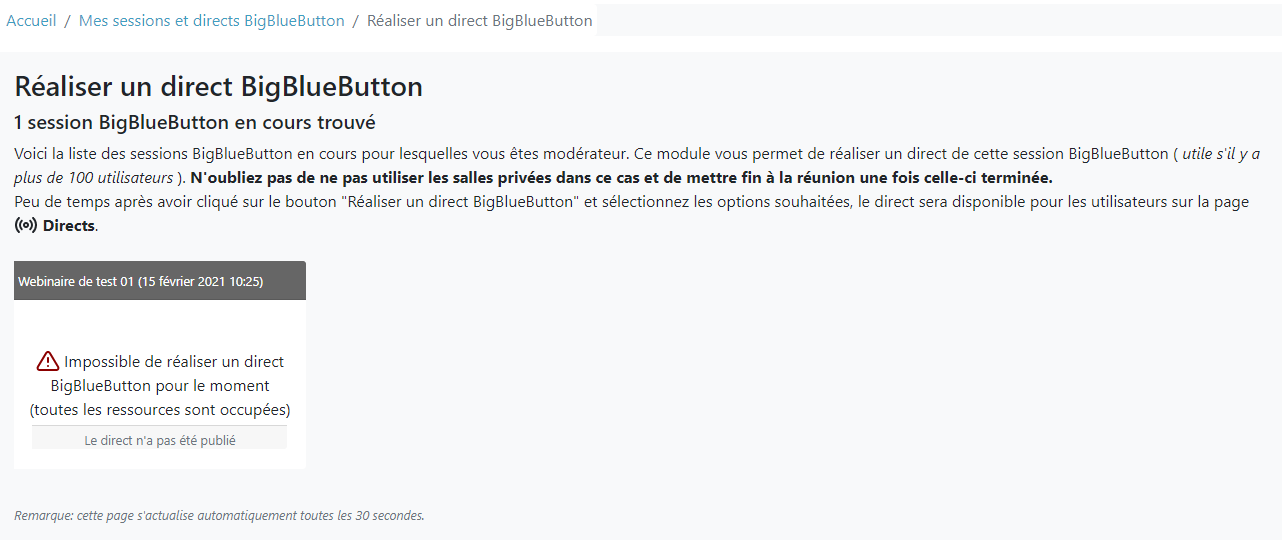Click the slash separator after Accueil
Viewport: 1282px width, 545px height.
(x=67, y=20)
